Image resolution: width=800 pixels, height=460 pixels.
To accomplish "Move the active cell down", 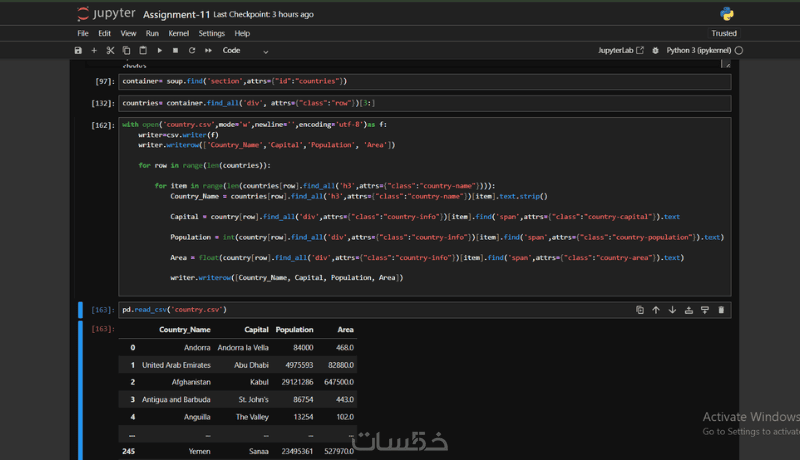I will 672,310.
